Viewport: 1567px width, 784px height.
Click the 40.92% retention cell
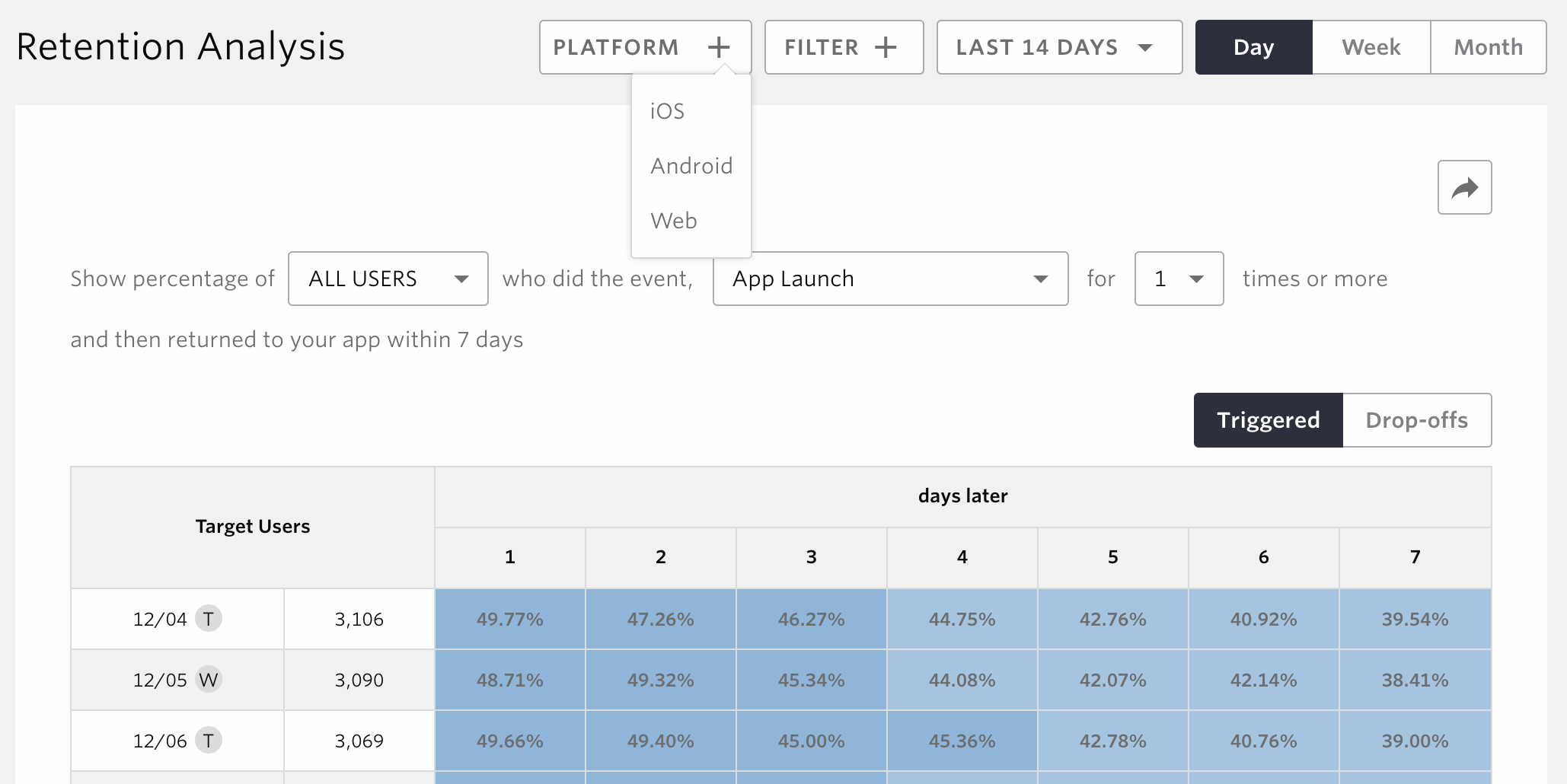1264,619
